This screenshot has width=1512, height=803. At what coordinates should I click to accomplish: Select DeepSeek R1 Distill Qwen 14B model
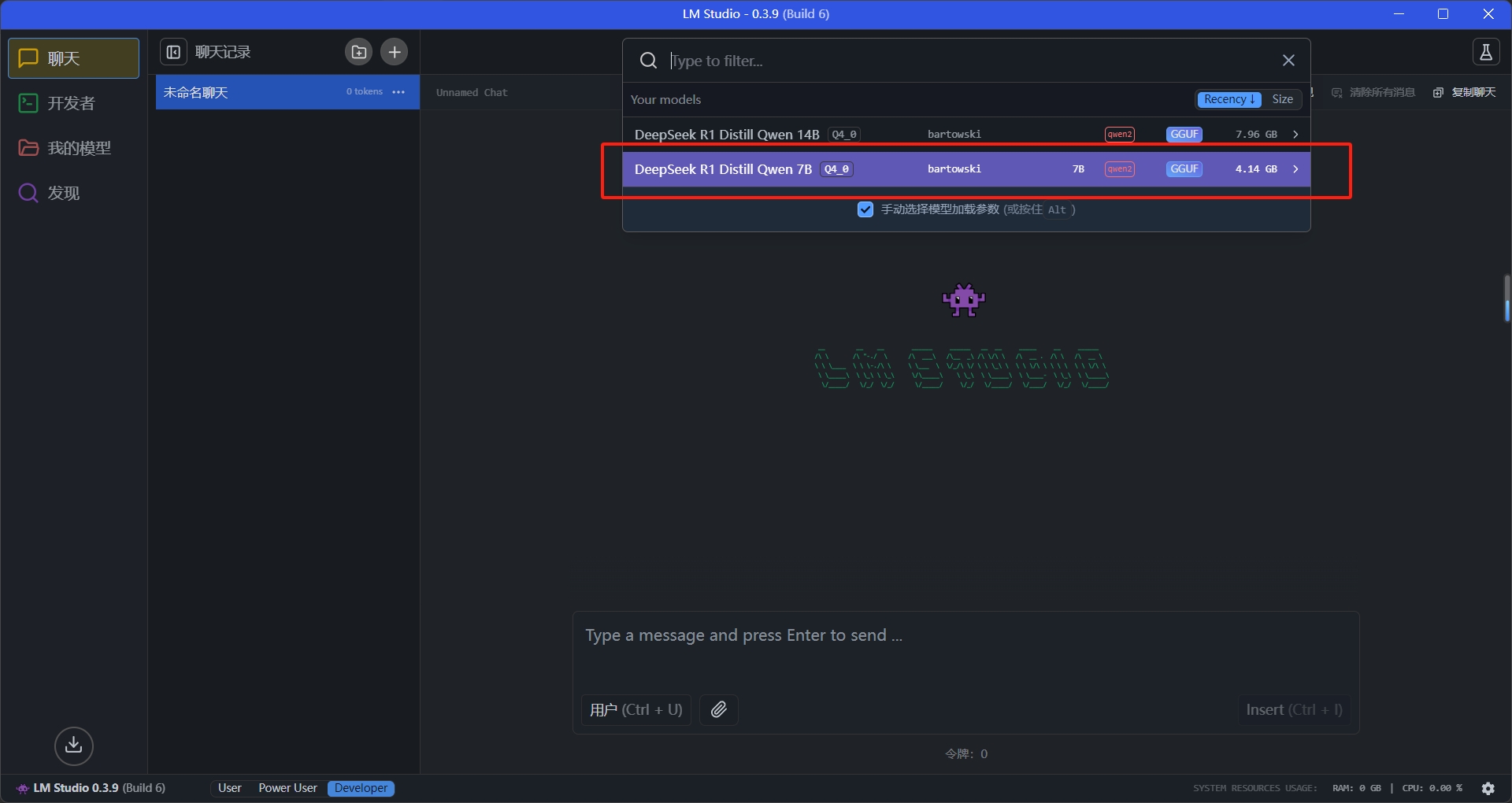coord(966,135)
